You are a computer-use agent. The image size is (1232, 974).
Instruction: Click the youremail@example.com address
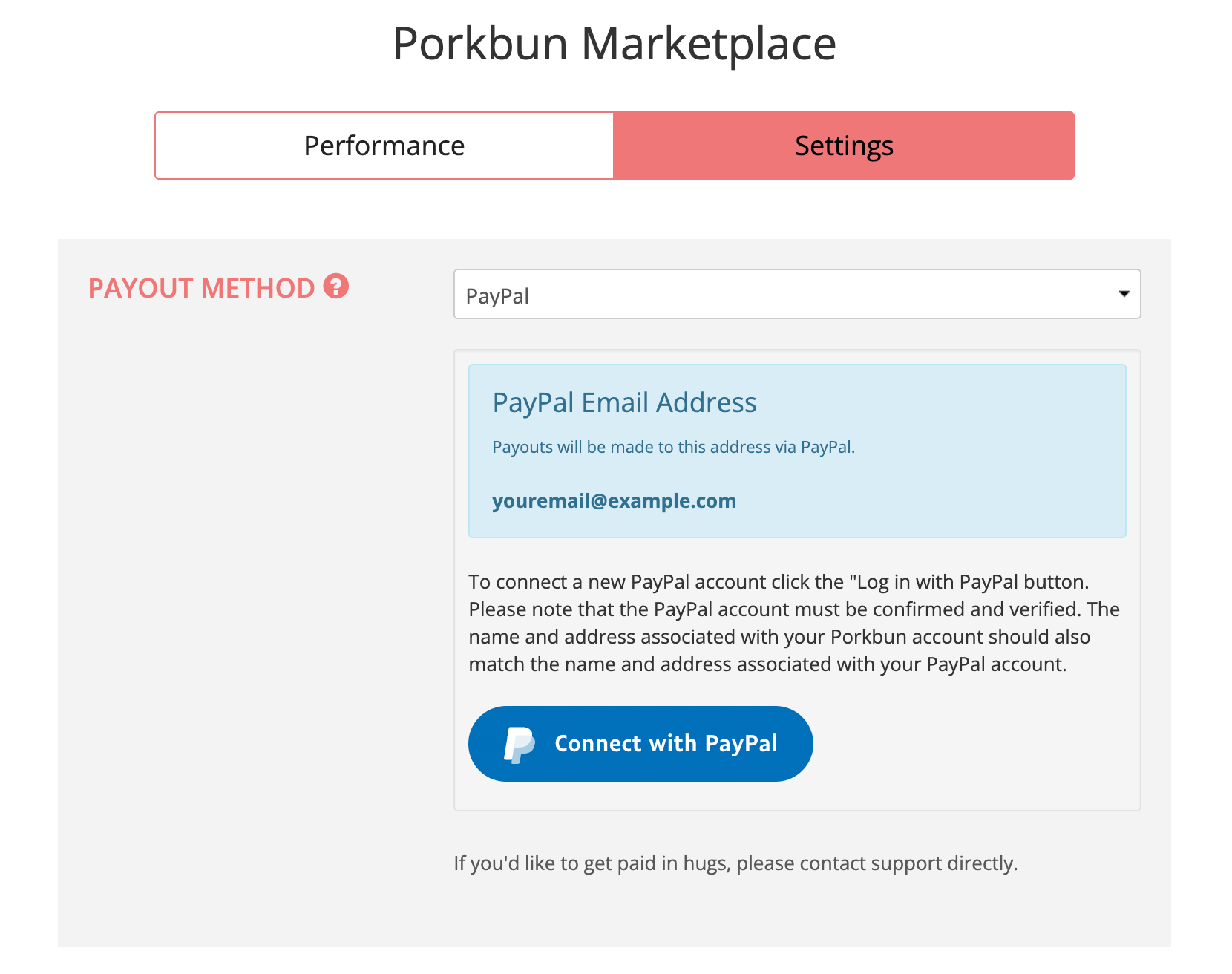(615, 501)
